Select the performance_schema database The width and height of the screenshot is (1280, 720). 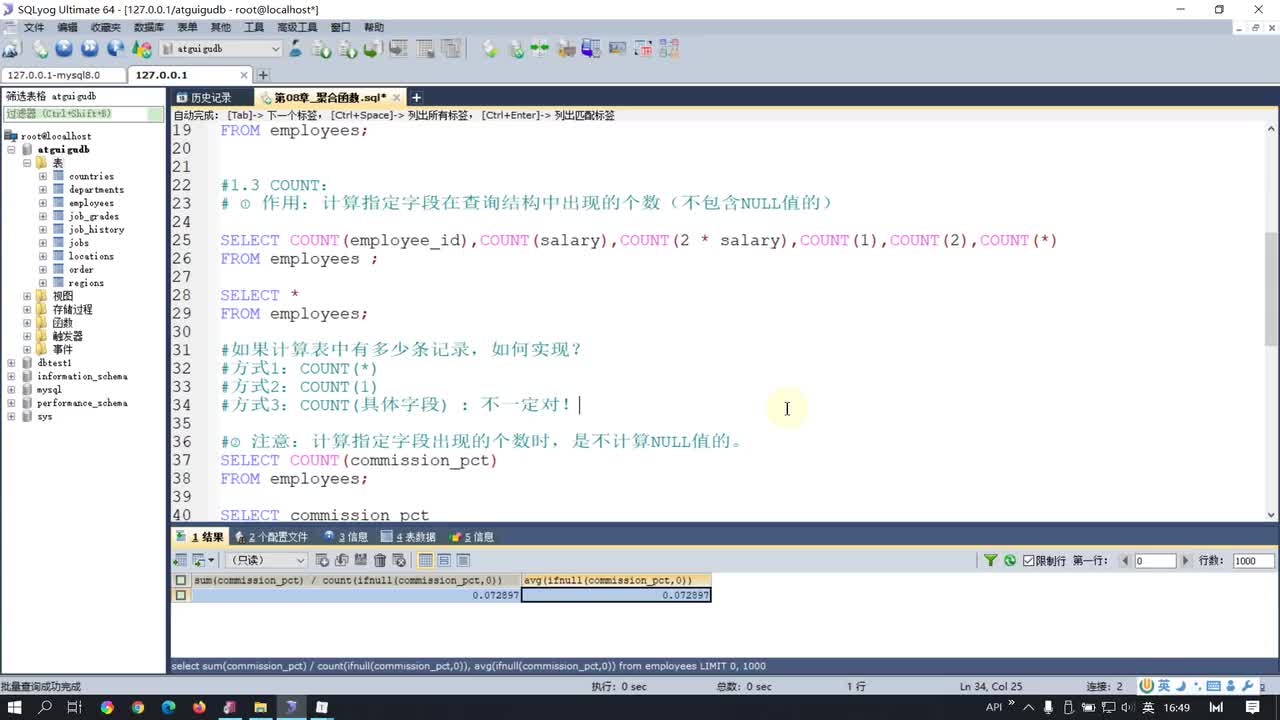[82, 403]
